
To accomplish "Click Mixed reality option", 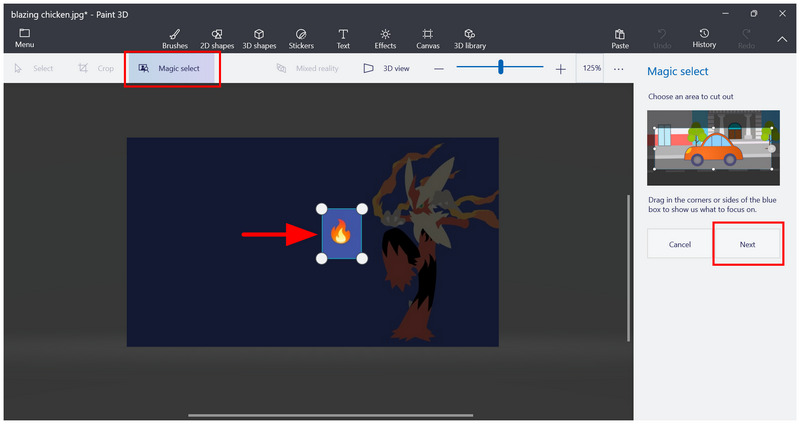I will pyautogui.click(x=308, y=68).
